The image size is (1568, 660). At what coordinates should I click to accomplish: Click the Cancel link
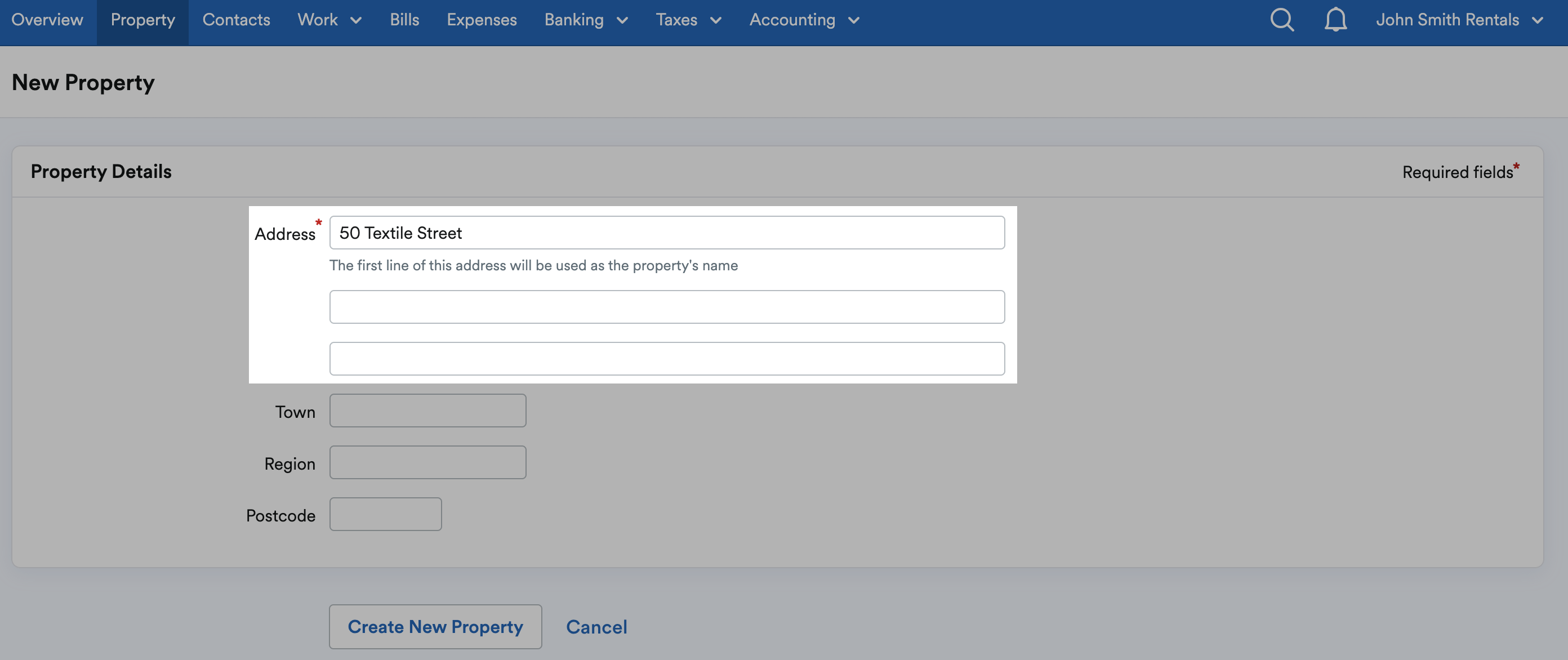tap(596, 627)
